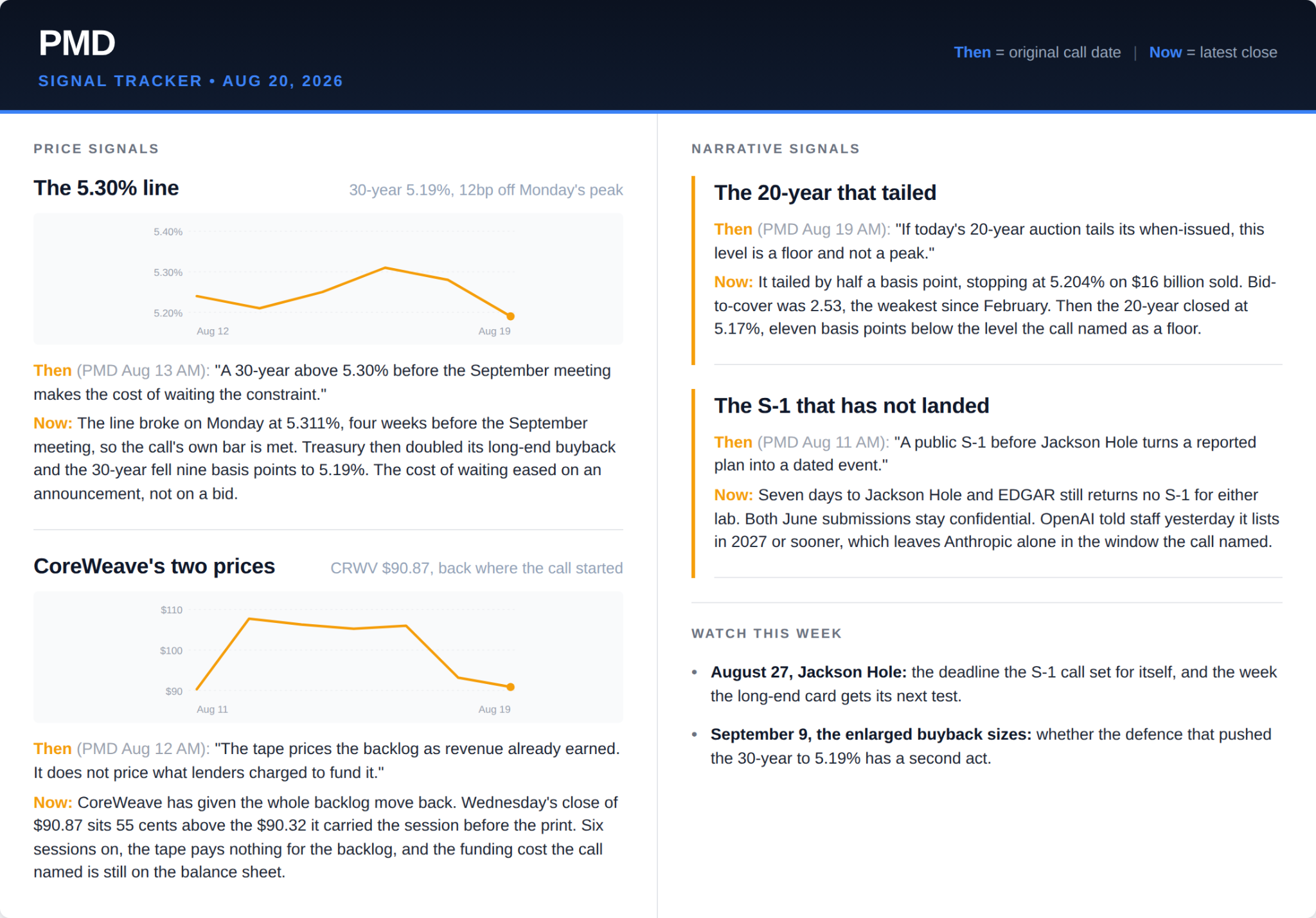
Task: Select the CoreWeave price chart
Action: pos(328,656)
